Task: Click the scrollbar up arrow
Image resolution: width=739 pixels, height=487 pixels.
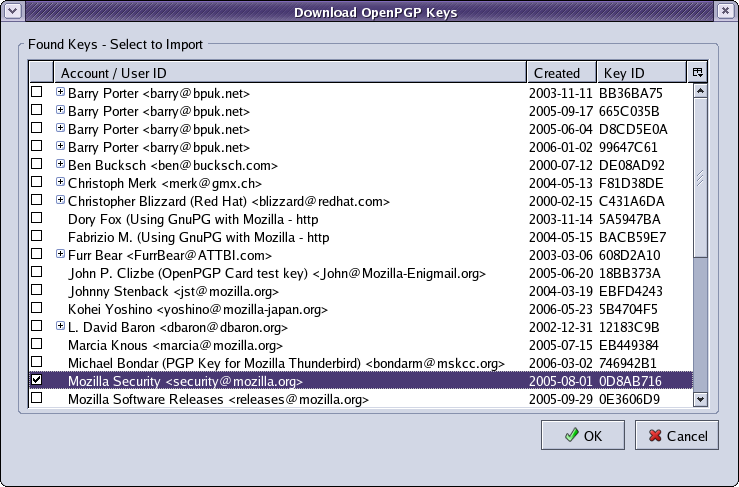Action: point(700,91)
